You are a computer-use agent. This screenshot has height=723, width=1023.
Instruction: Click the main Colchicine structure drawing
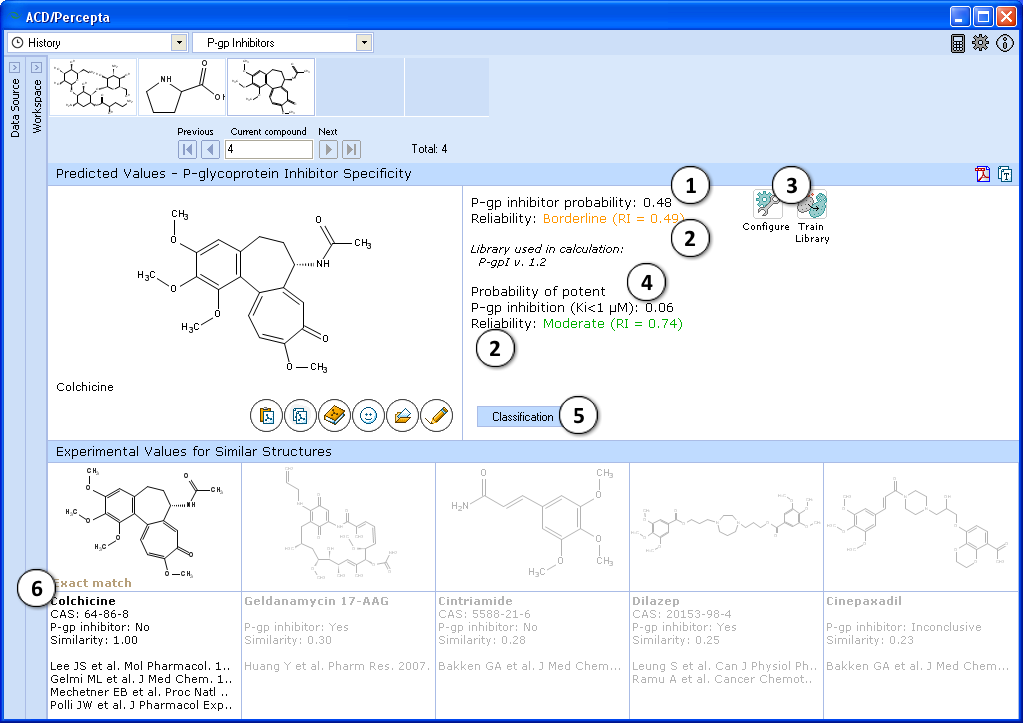pos(254,290)
